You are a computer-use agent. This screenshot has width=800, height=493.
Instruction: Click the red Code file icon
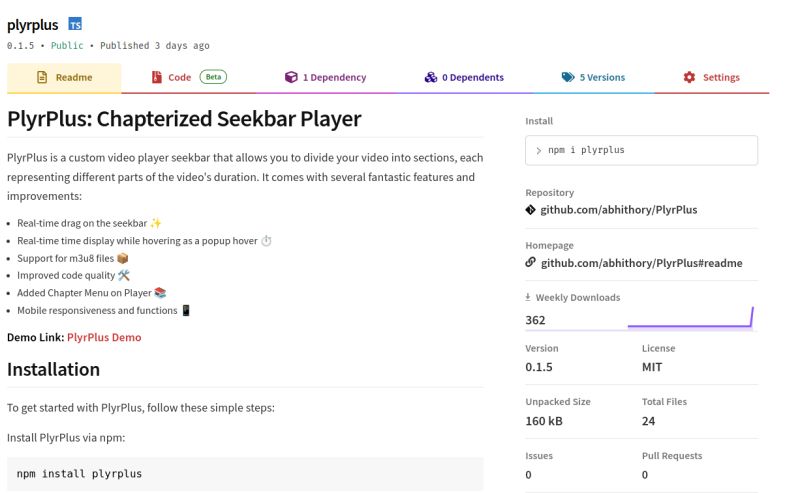click(x=157, y=77)
